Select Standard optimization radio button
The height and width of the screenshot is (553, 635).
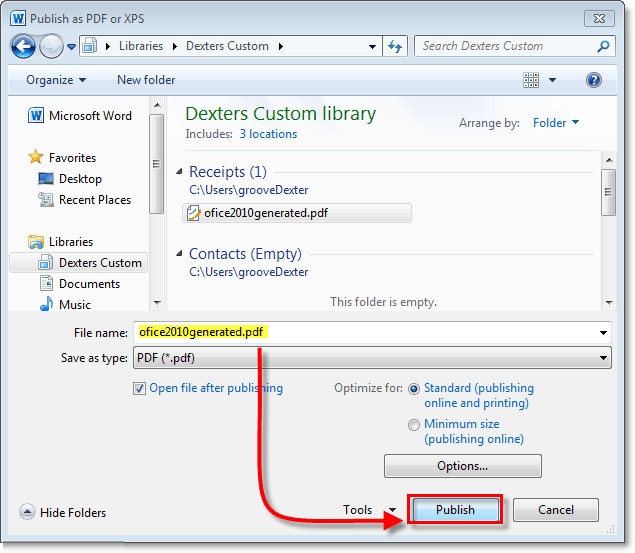tap(414, 388)
